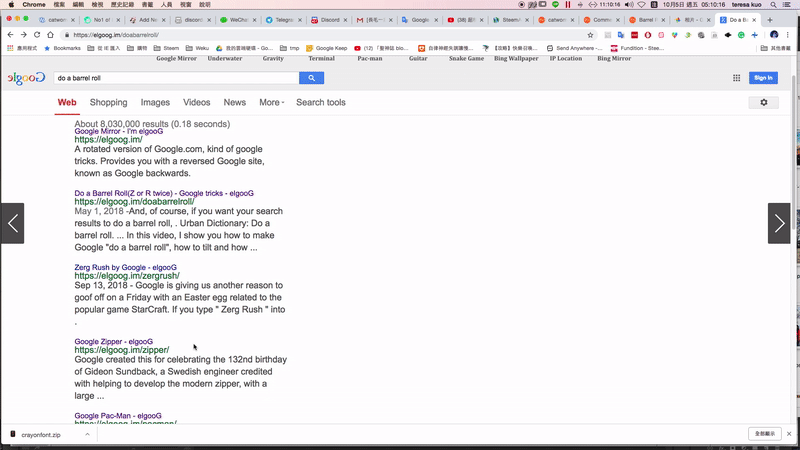Close the Do a Barrel Roll tab
This screenshot has height=450, width=800.
pyautogui.click(x=754, y=20)
